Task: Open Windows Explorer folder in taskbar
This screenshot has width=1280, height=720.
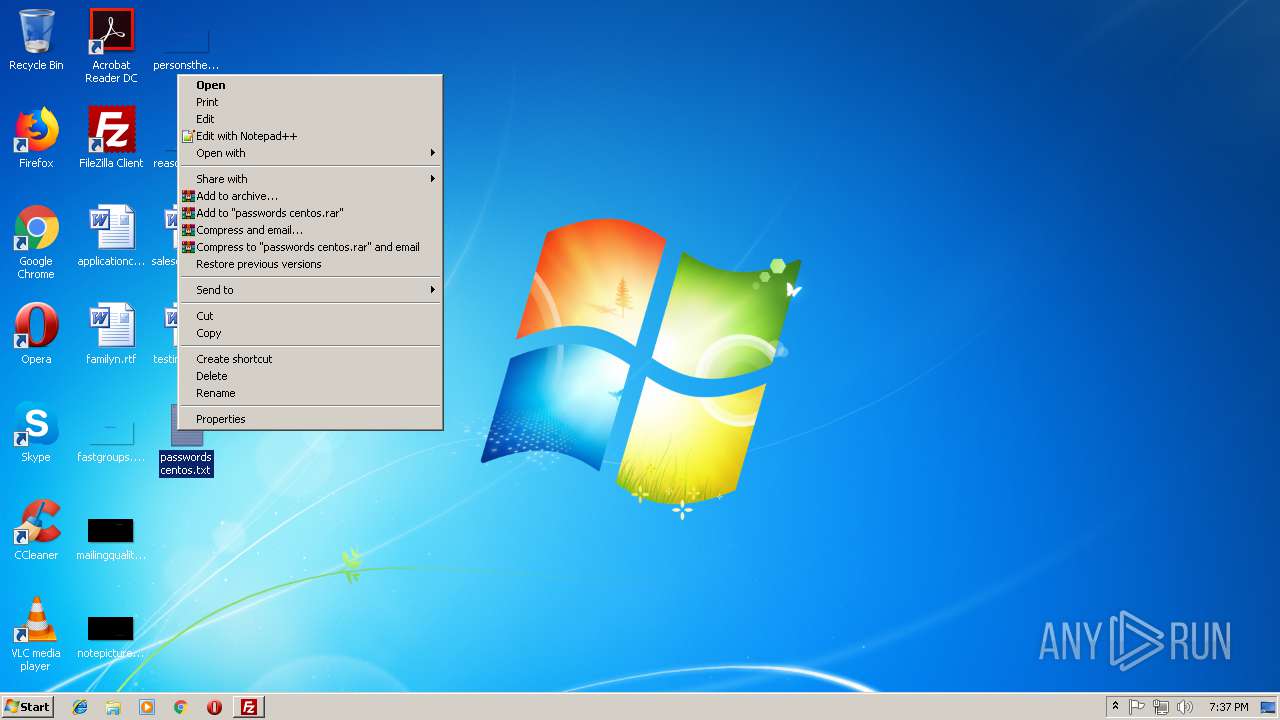Action: [113, 707]
